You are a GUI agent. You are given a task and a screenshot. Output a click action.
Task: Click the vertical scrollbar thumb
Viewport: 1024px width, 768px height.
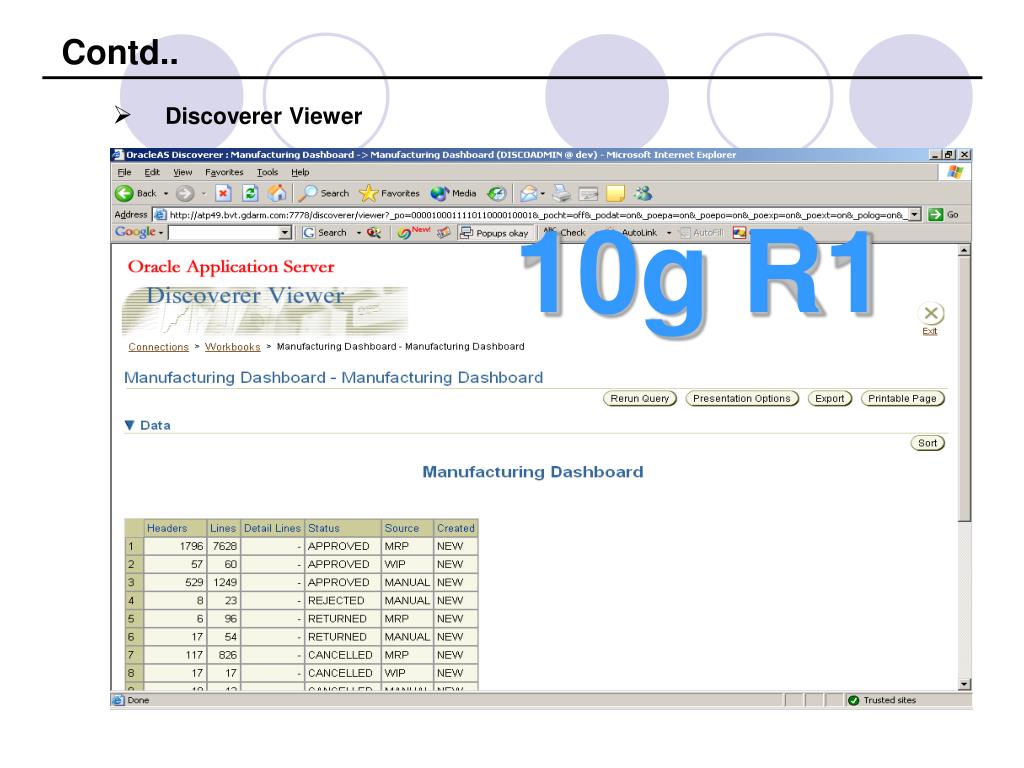[x=965, y=389]
